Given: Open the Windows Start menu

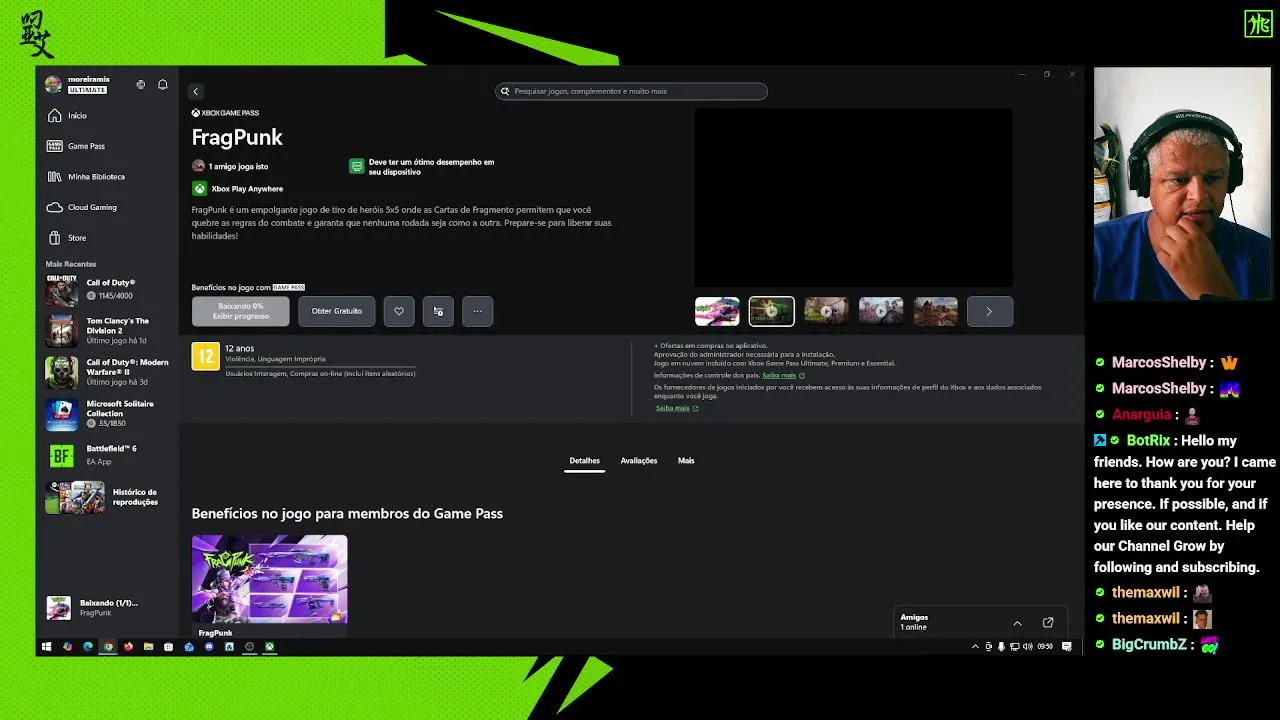Looking at the screenshot, I should 46,647.
